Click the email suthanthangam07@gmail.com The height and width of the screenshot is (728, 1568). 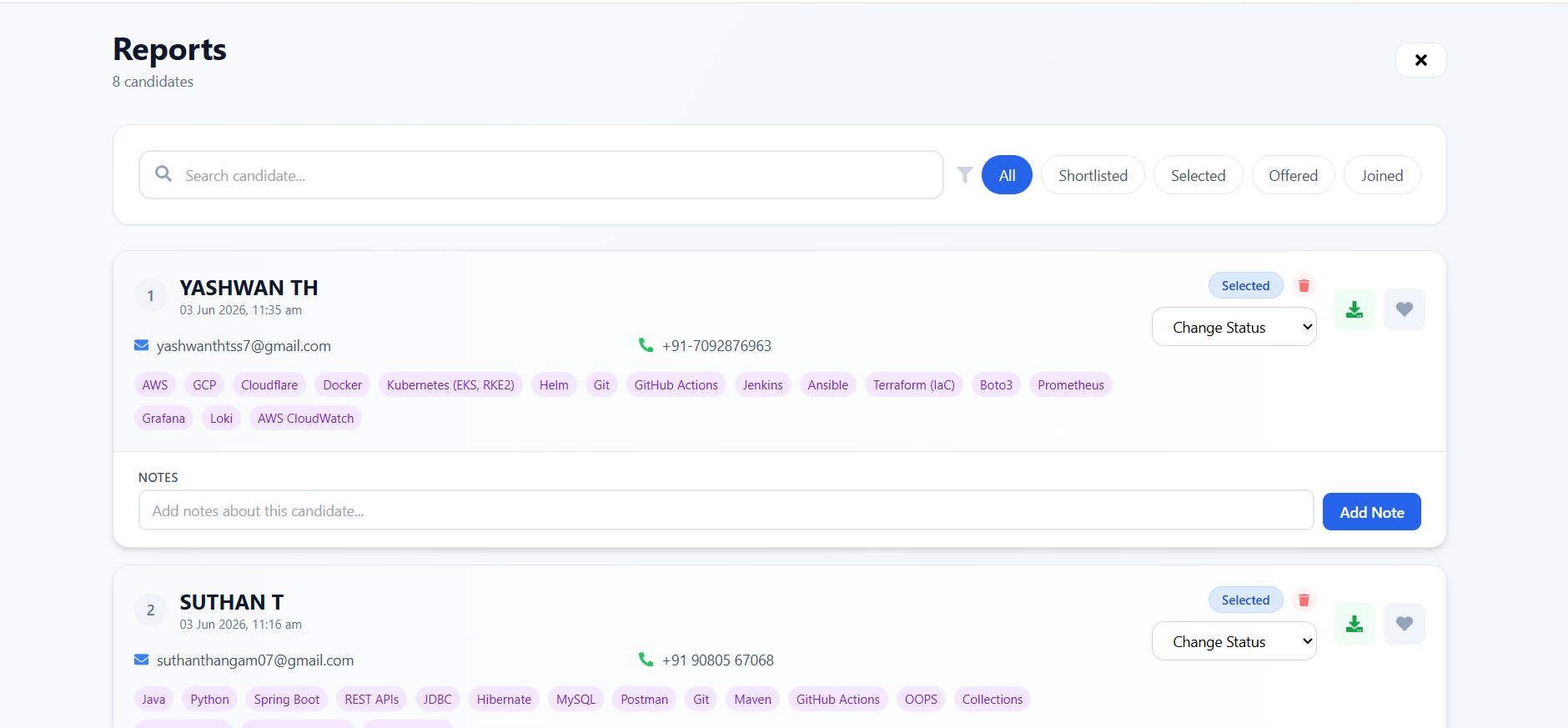[255, 660]
